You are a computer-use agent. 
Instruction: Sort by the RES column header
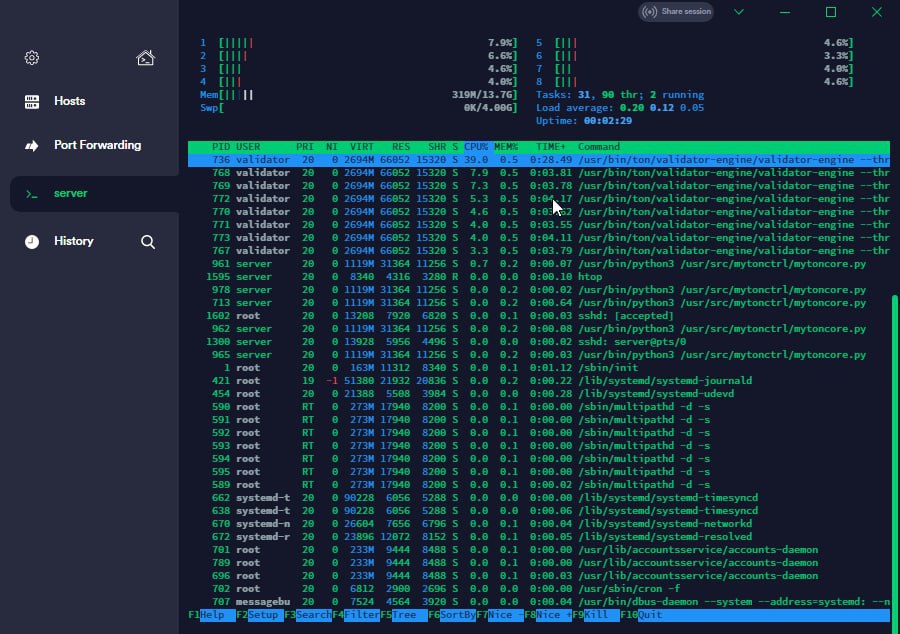click(x=401, y=147)
